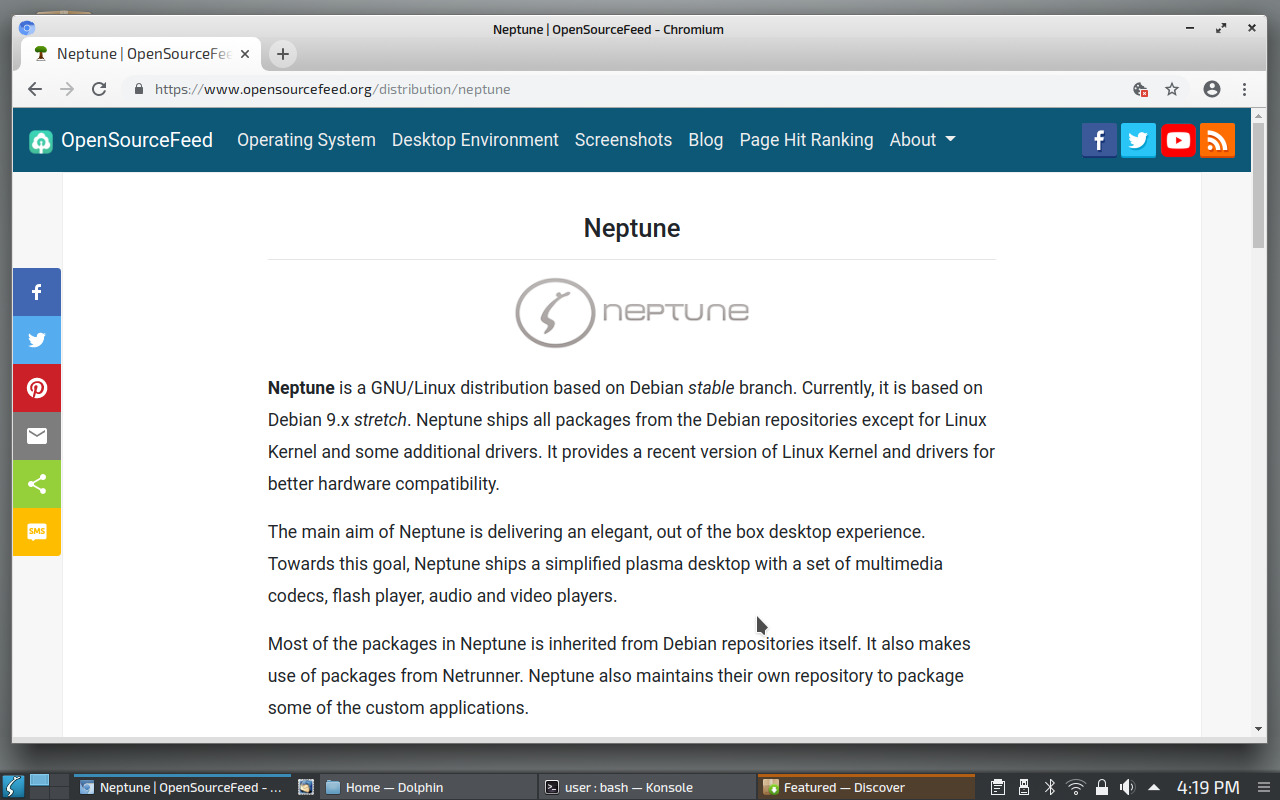Share the page via the Facebook sidebar icon
Image resolution: width=1280 pixels, height=800 pixels.
click(37, 292)
